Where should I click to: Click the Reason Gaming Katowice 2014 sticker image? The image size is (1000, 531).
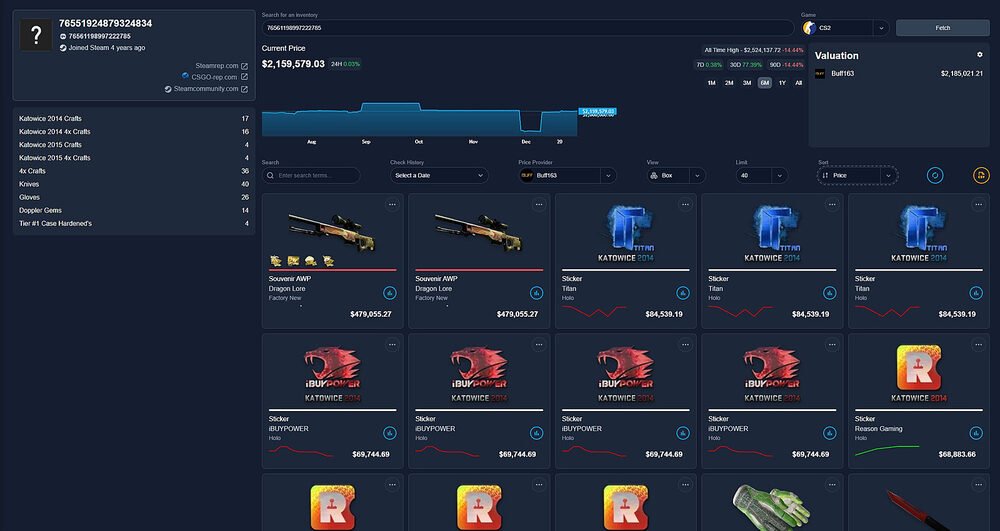pyautogui.click(x=918, y=374)
